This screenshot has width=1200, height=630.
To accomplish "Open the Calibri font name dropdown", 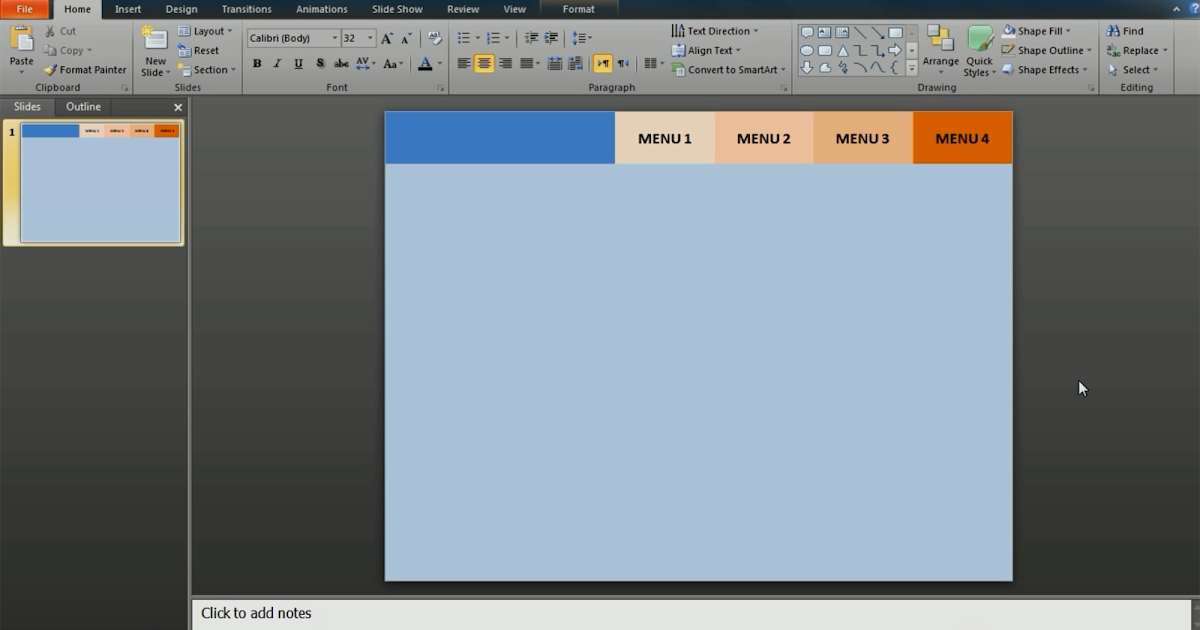I will click(x=335, y=38).
